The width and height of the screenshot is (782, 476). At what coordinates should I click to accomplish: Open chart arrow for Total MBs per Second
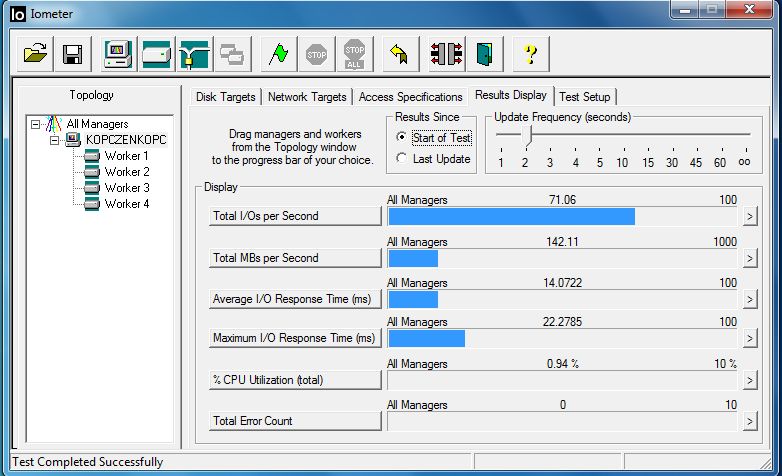click(749, 258)
